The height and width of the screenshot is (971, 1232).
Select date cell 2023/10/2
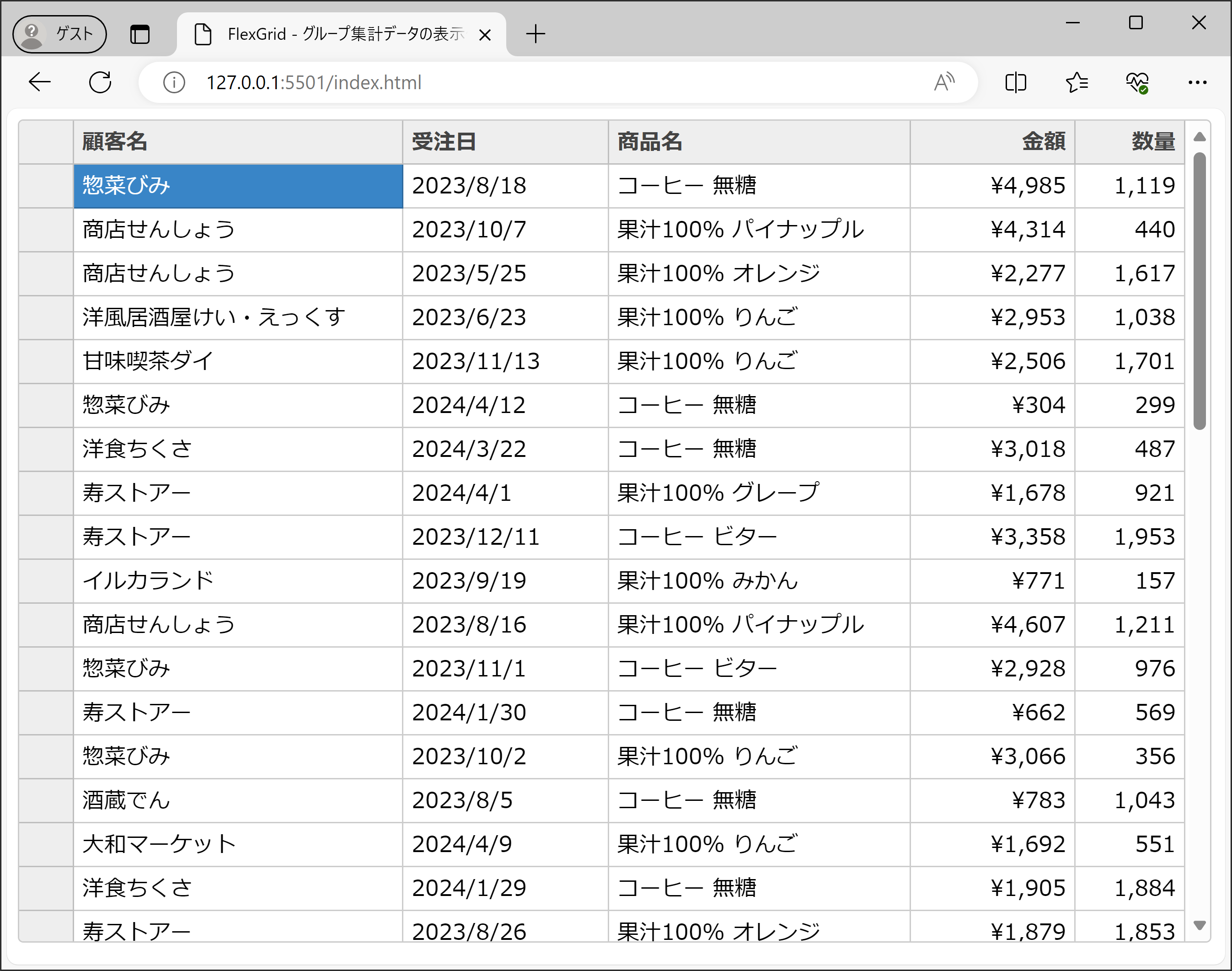pyautogui.click(x=505, y=756)
